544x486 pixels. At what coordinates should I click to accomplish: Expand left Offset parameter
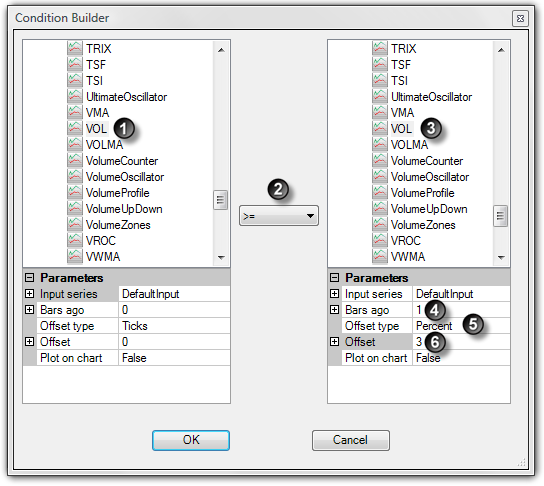point(29,342)
